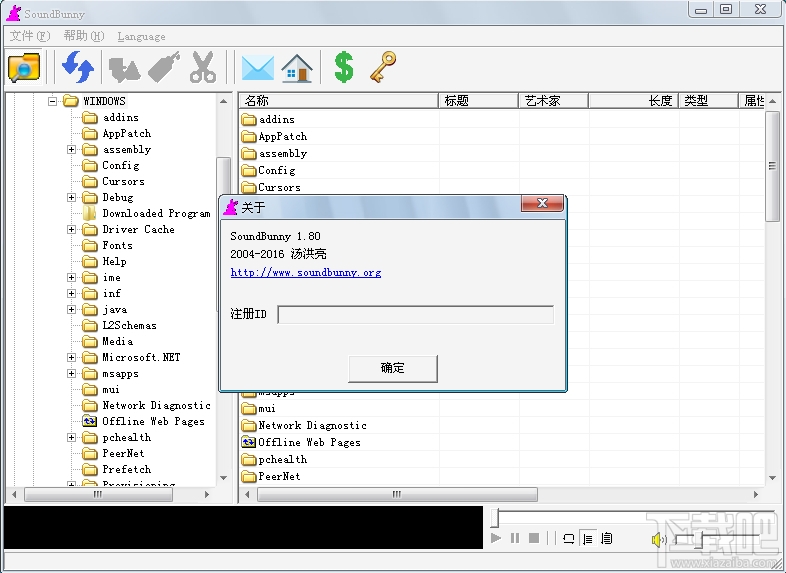
Task: Toggle the sequential play order mode
Action: pyautogui.click(x=587, y=539)
